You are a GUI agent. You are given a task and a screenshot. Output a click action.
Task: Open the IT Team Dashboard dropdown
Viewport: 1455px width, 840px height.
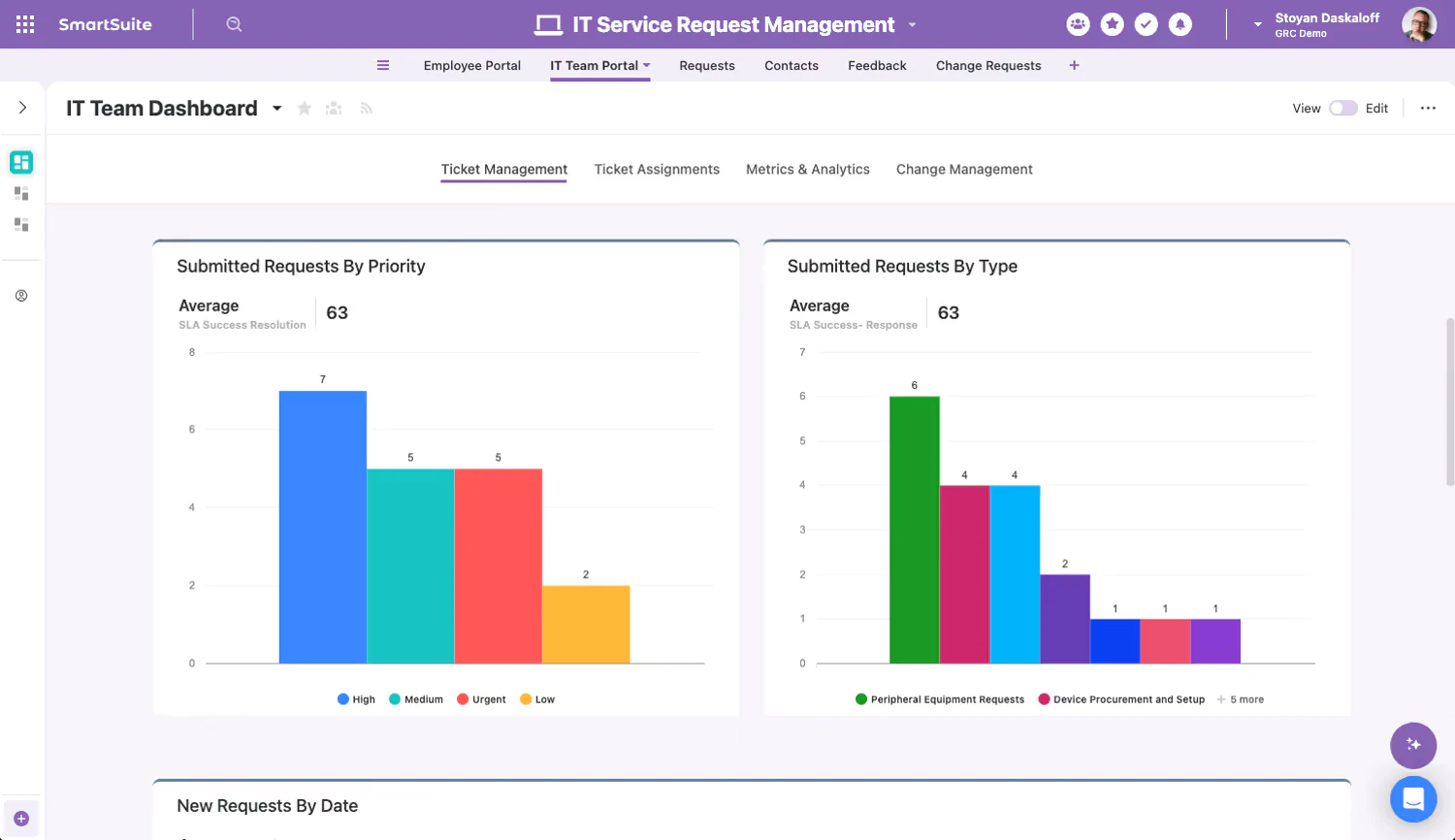(x=276, y=109)
